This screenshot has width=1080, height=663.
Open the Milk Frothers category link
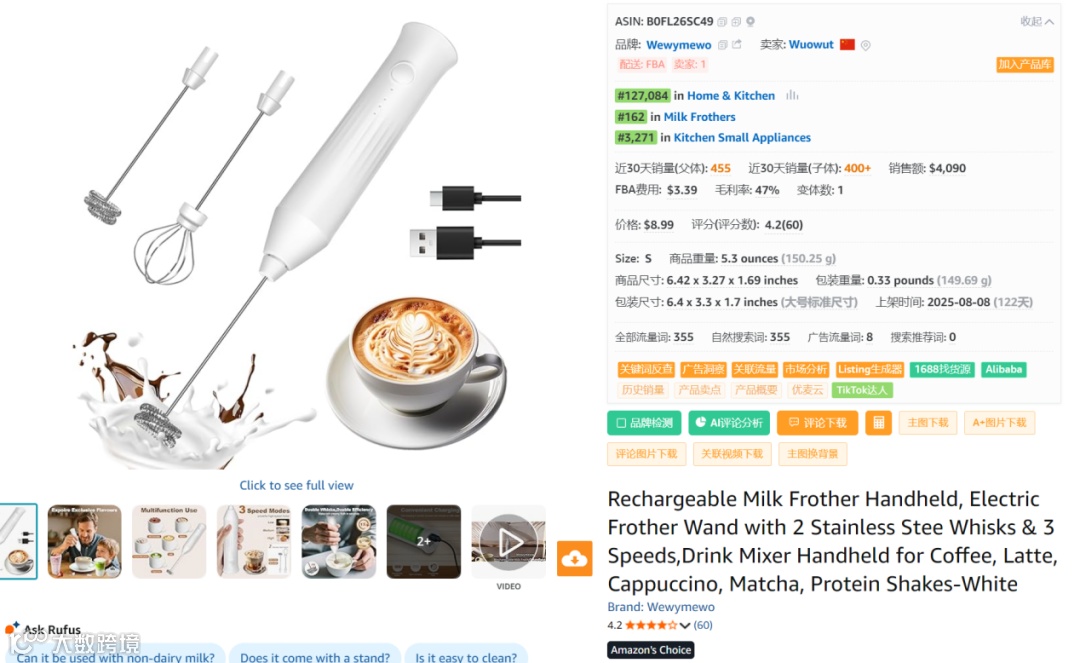coord(699,116)
